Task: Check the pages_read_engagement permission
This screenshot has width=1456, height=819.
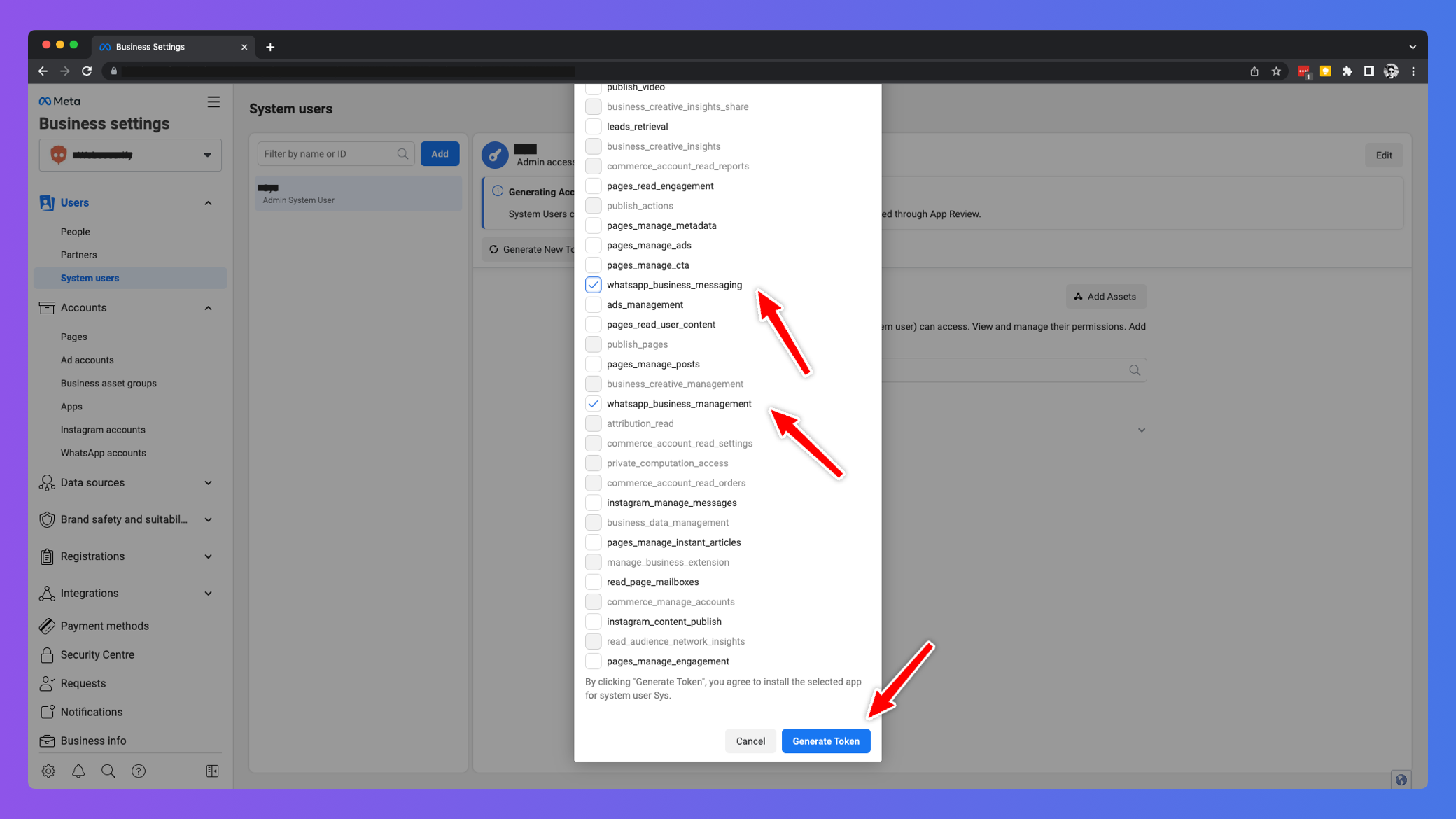Action: click(x=594, y=185)
